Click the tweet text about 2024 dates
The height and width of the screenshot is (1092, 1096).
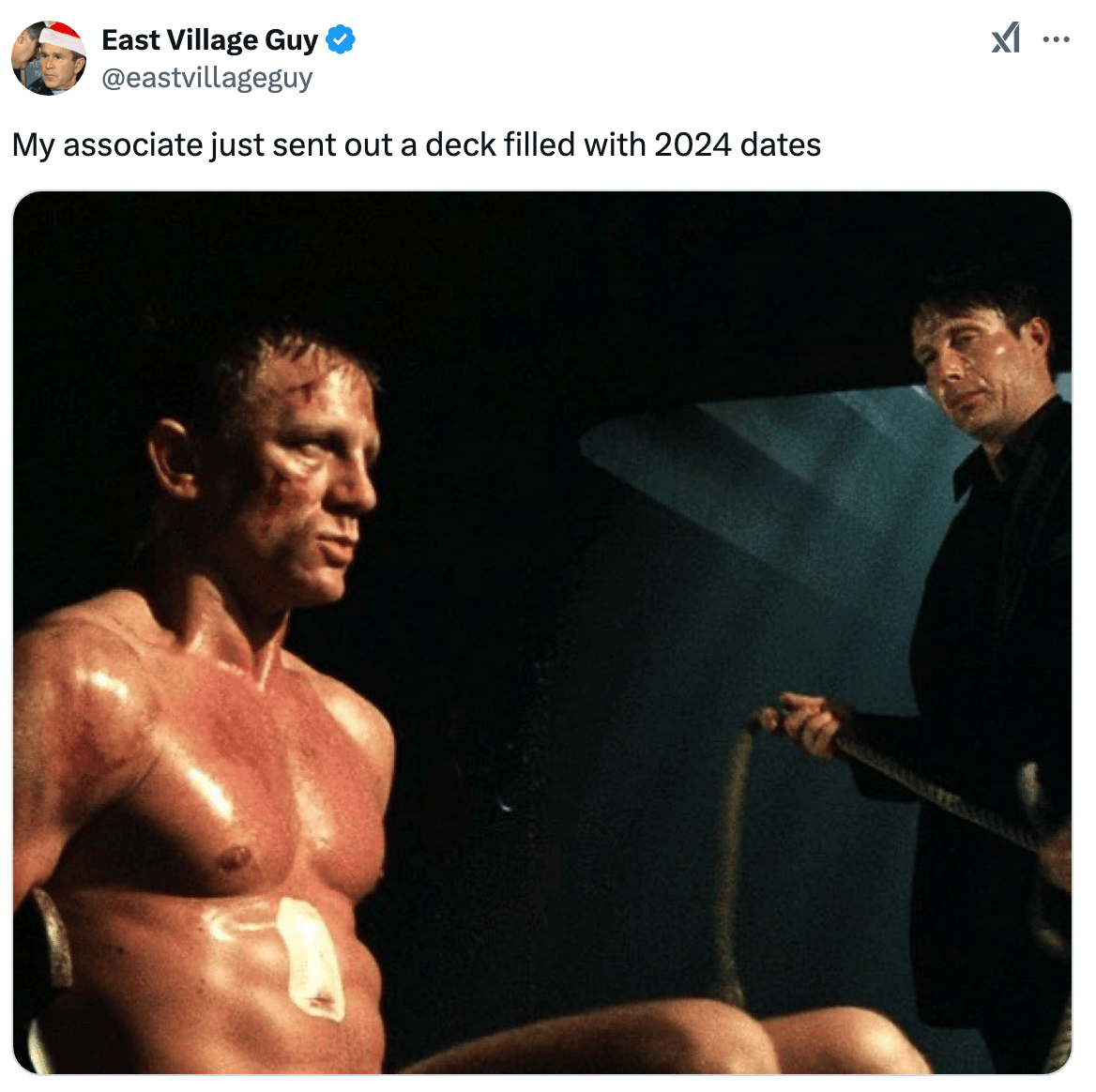pyautogui.click(x=417, y=145)
